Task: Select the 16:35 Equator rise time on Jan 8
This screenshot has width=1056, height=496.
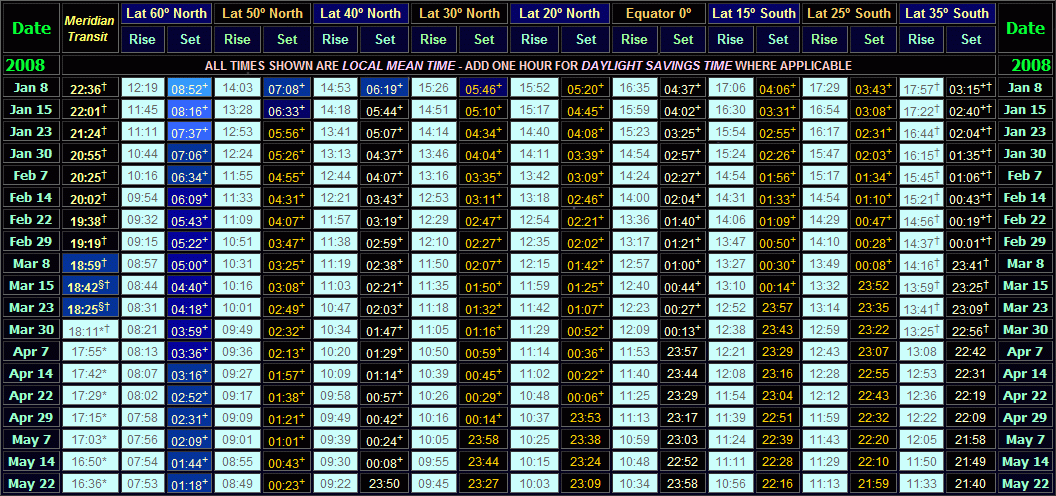Action: click(x=634, y=88)
